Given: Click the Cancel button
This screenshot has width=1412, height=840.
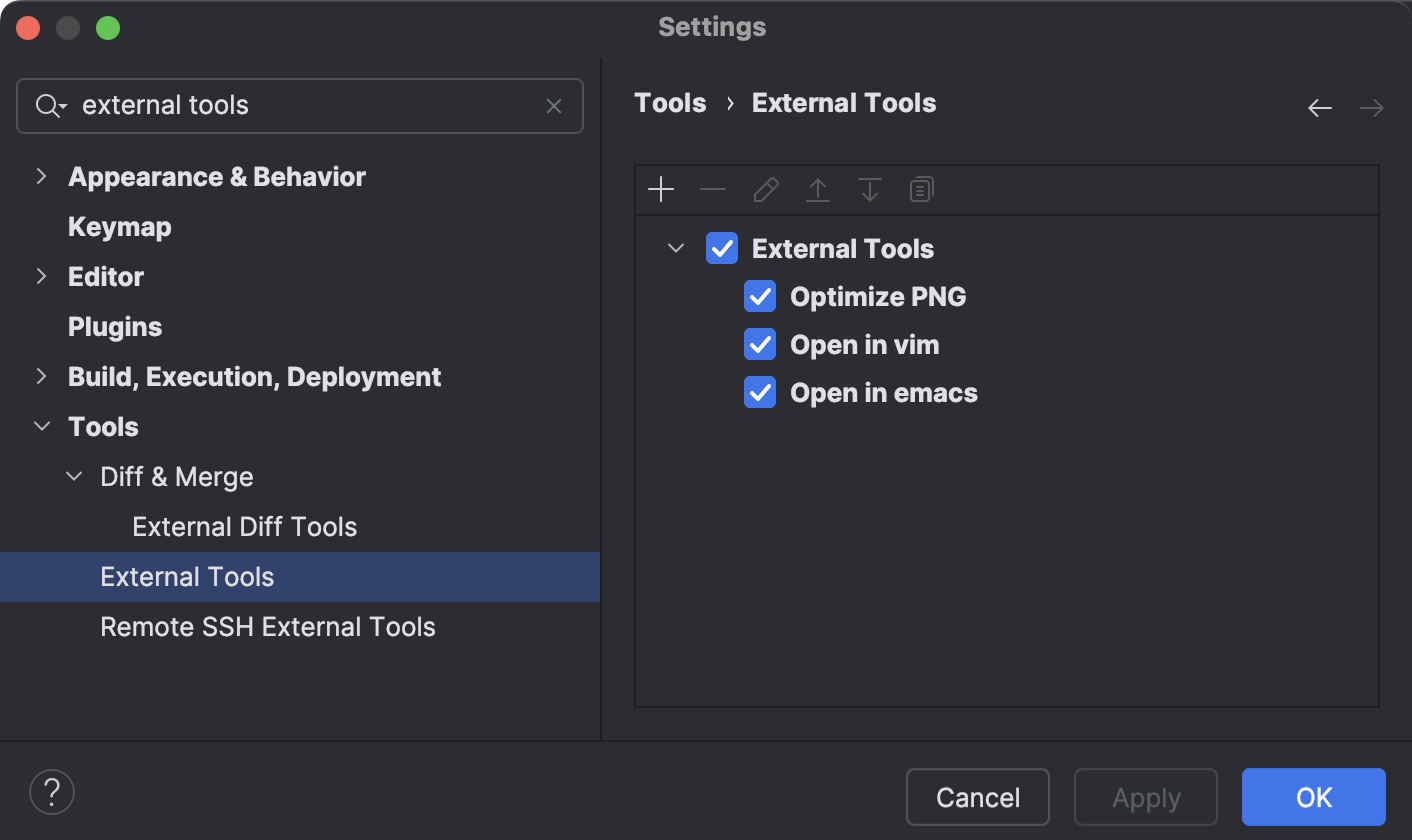Looking at the screenshot, I should coord(978,797).
